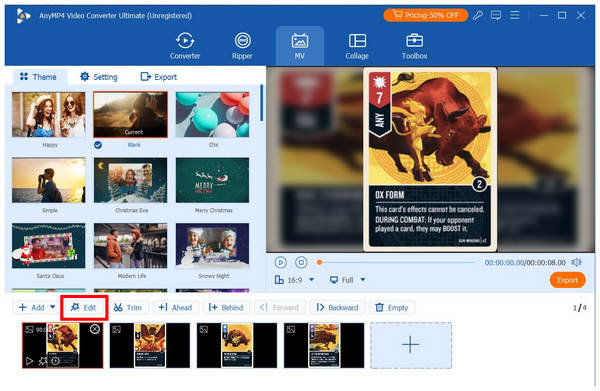Click the Empty trash button
Image resolution: width=600 pixels, height=391 pixels.
pyautogui.click(x=392, y=308)
